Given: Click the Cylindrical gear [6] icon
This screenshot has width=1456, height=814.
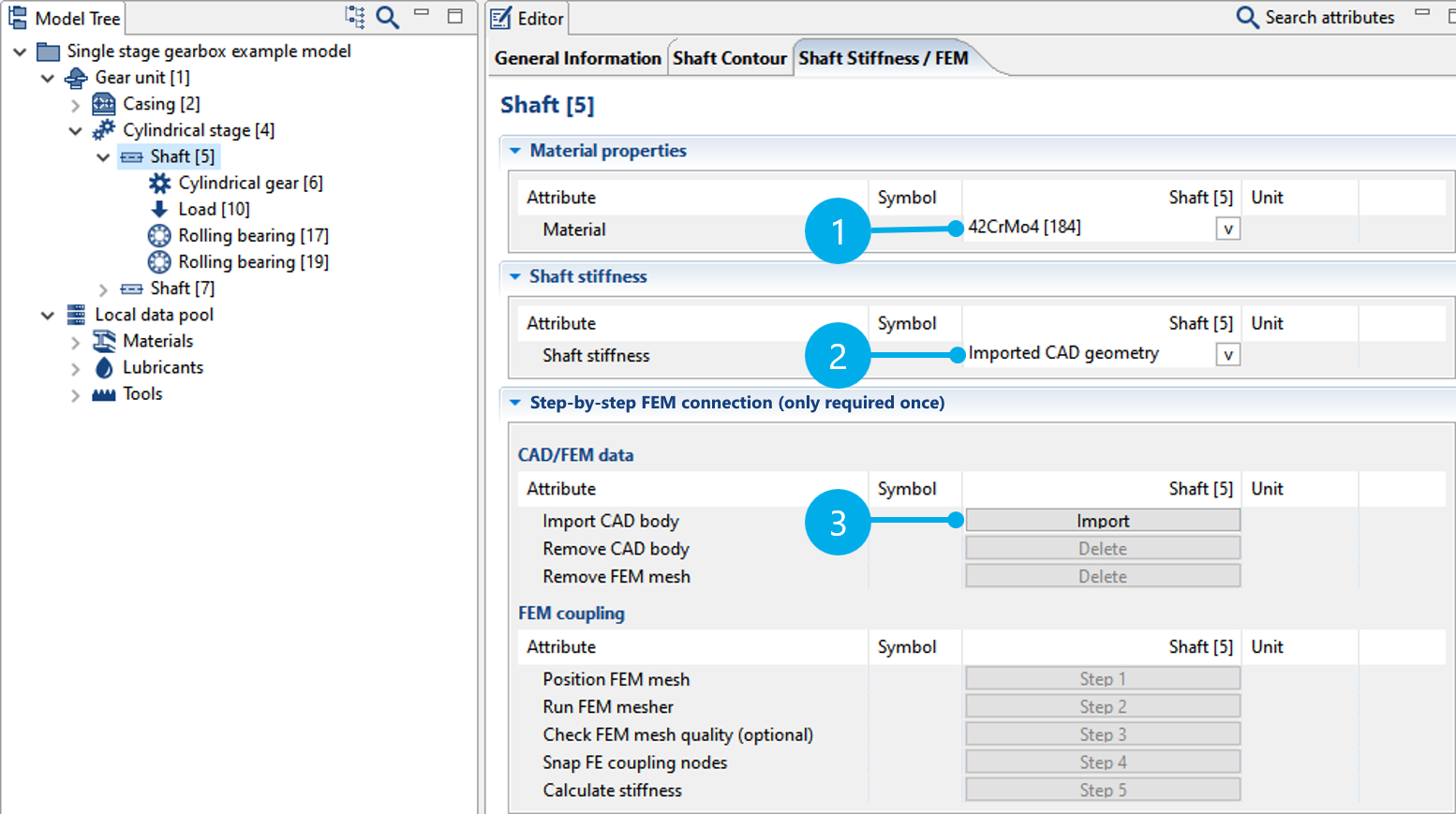Looking at the screenshot, I should [x=160, y=183].
